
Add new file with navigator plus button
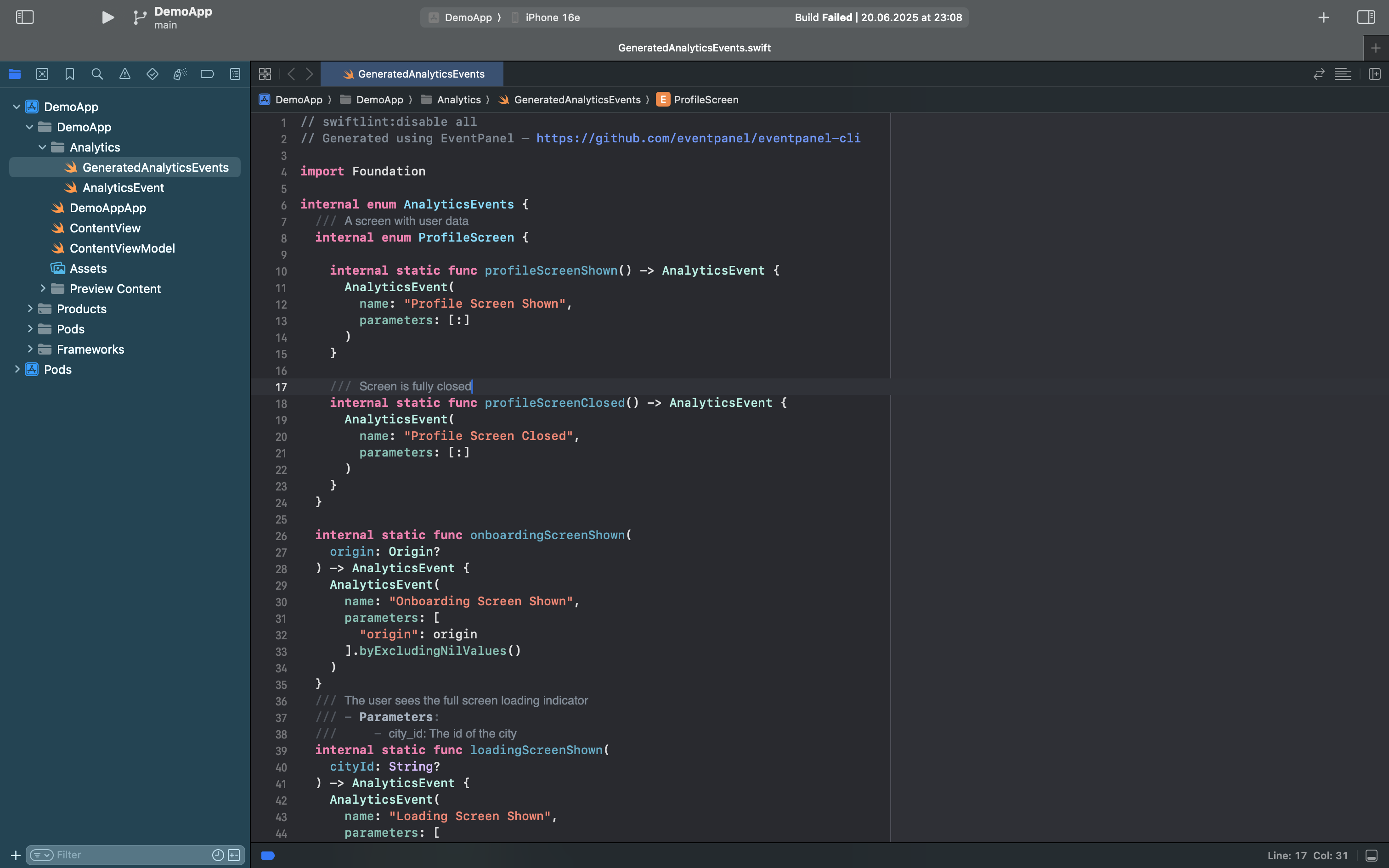16,855
